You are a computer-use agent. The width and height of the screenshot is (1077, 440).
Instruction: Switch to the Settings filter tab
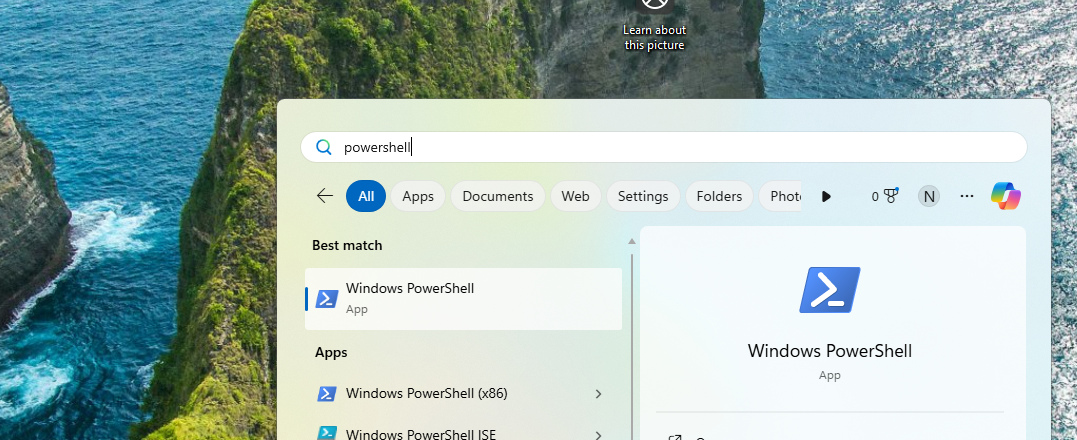(643, 196)
